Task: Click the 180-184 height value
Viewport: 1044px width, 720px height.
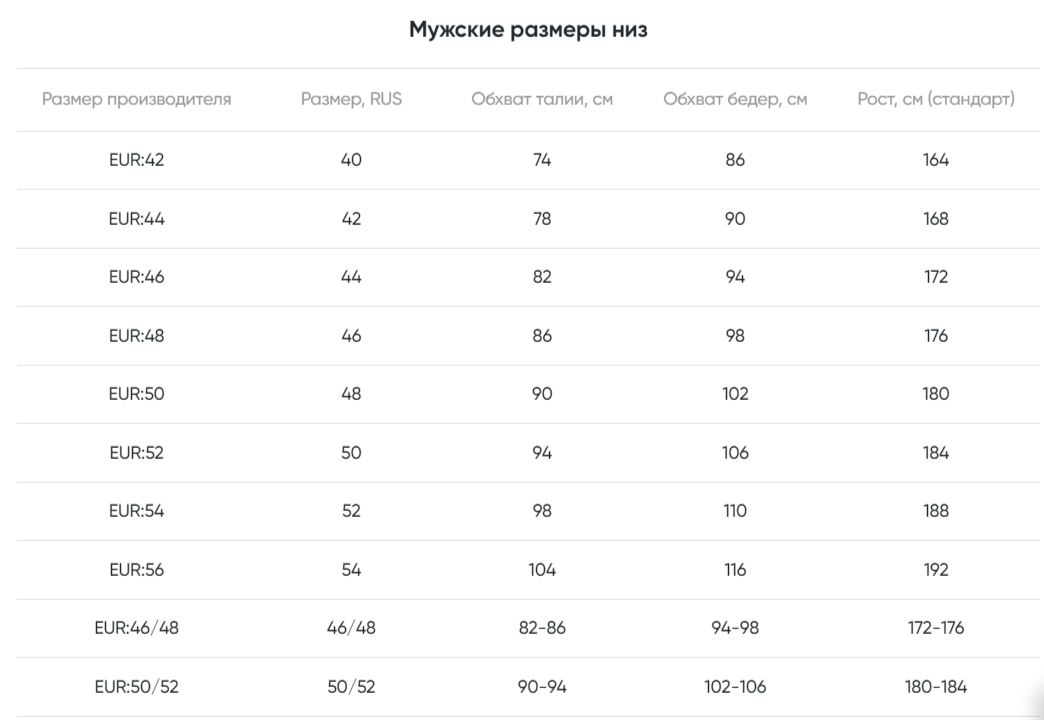Action: coord(935,687)
